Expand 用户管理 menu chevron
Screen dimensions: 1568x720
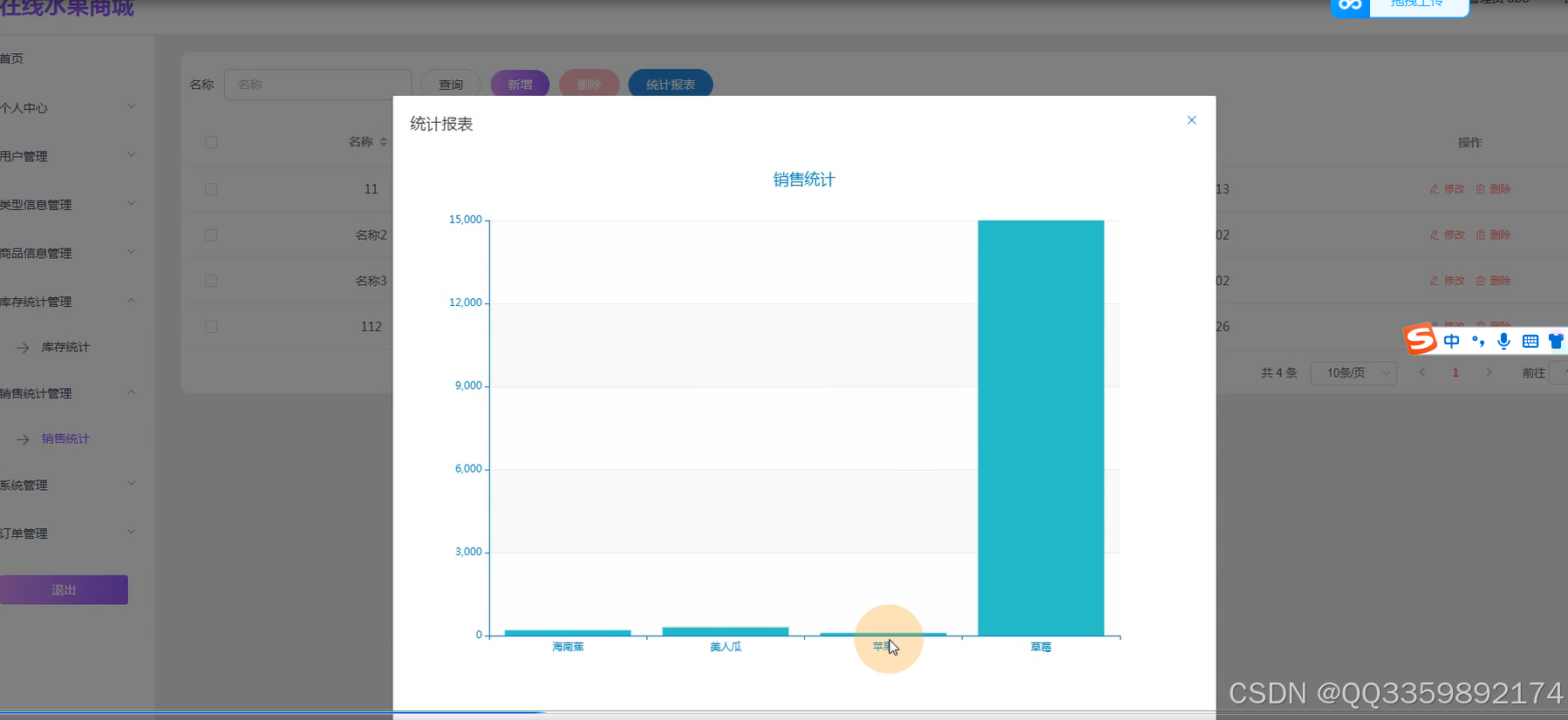132,155
